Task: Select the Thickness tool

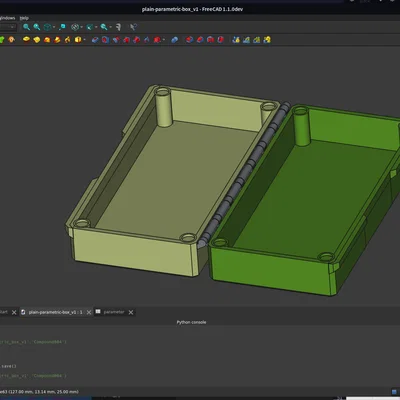Action: 220,40
